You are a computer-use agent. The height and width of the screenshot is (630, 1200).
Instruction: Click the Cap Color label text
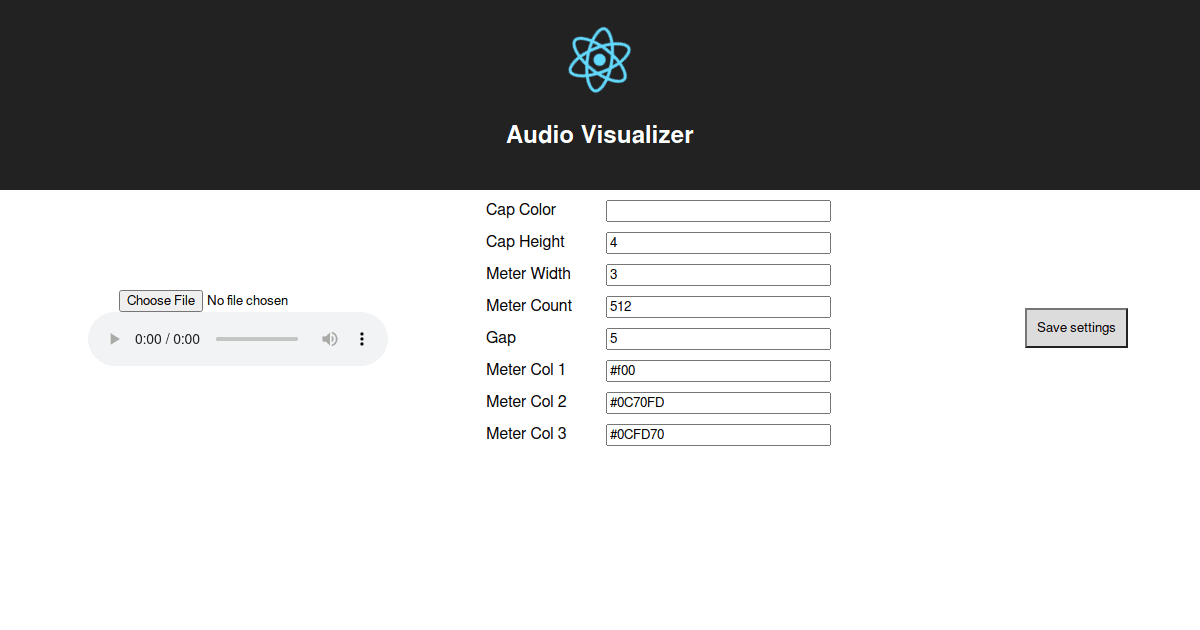click(x=521, y=209)
